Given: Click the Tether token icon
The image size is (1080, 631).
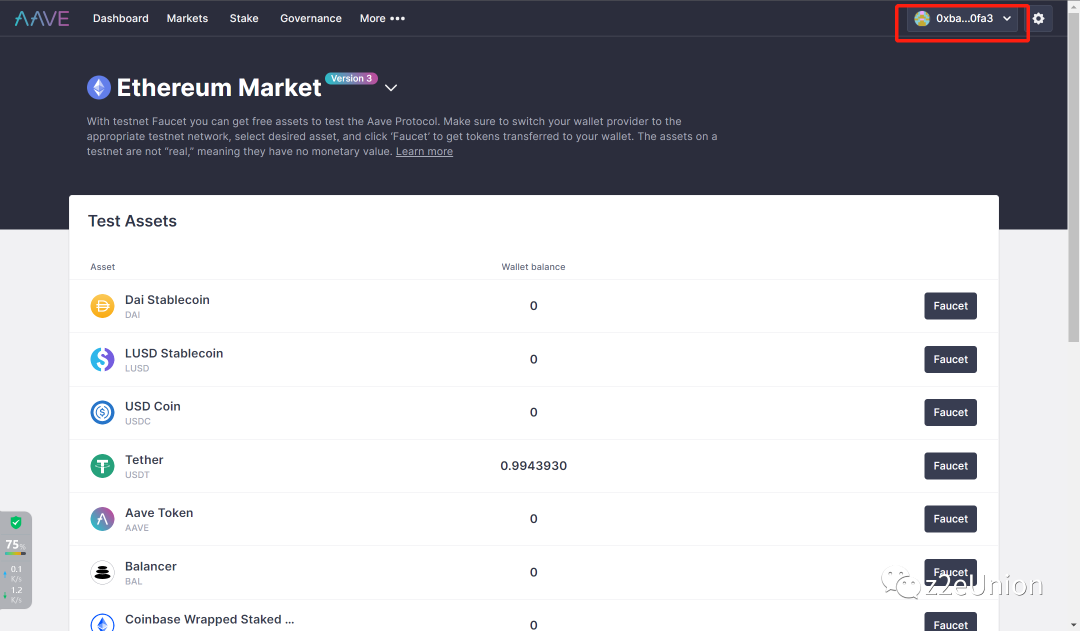Looking at the screenshot, I should coord(102,466).
